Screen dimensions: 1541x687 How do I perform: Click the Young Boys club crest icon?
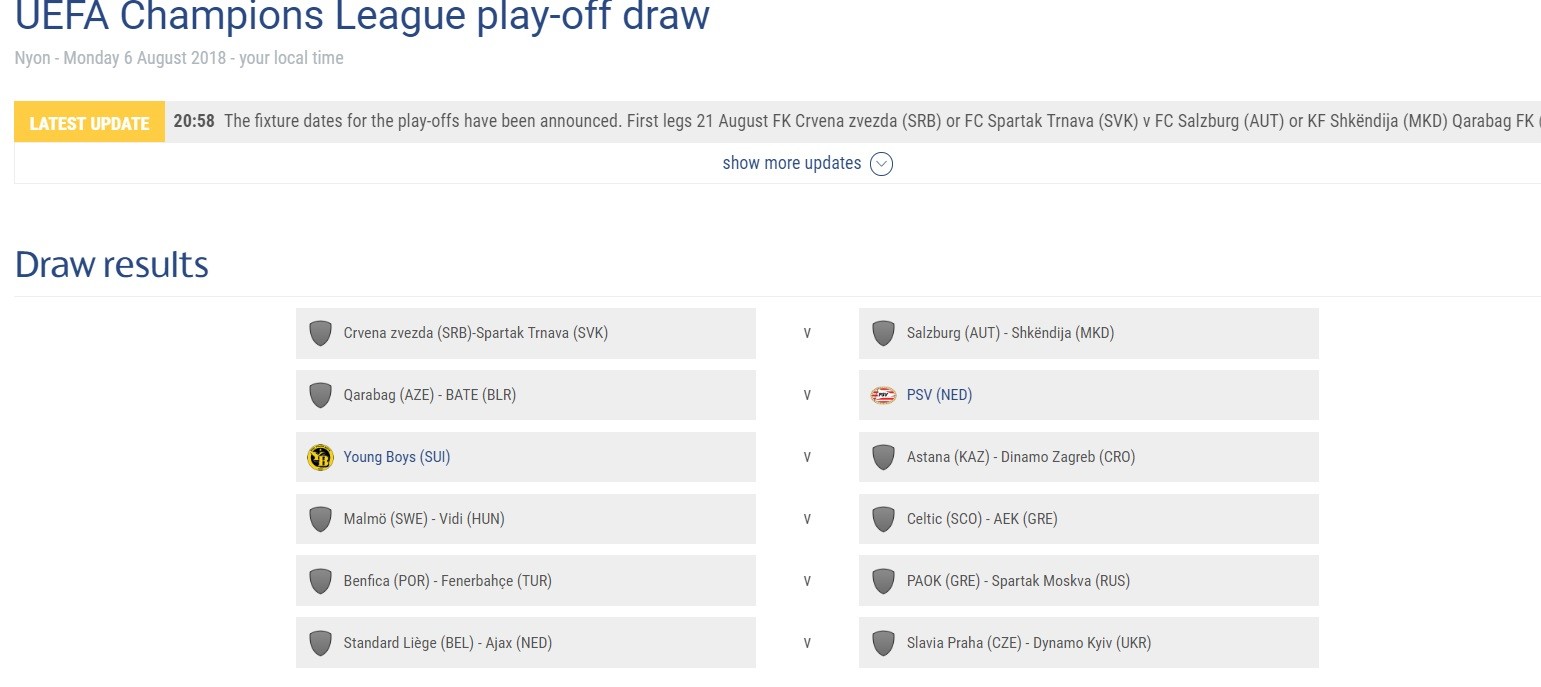[320, 457]
